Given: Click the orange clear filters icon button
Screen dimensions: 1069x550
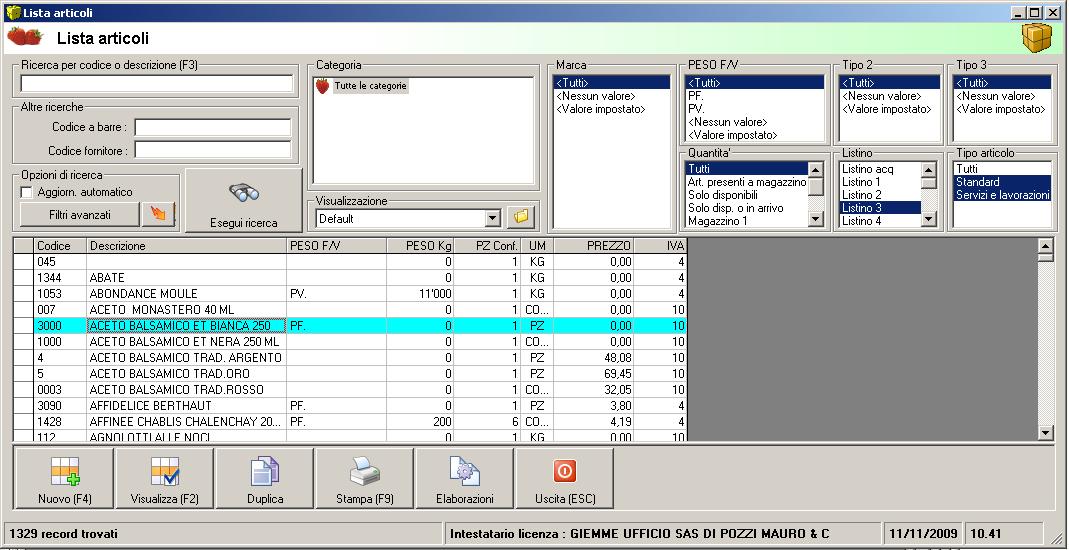Looking at the screenshot, I should pos(157,214).
